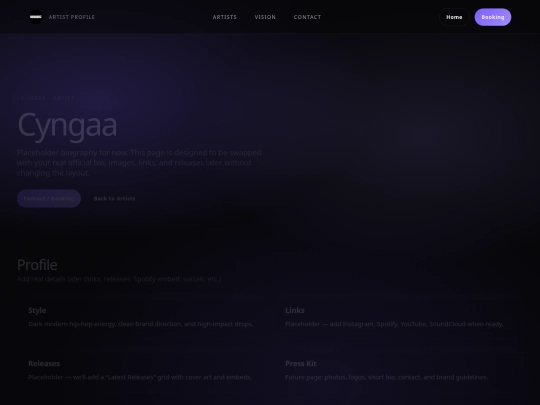Click the 'Add real details later' subtitle
Image resolution: width=540 pixels, height=405 pixels.
(119, 279)
